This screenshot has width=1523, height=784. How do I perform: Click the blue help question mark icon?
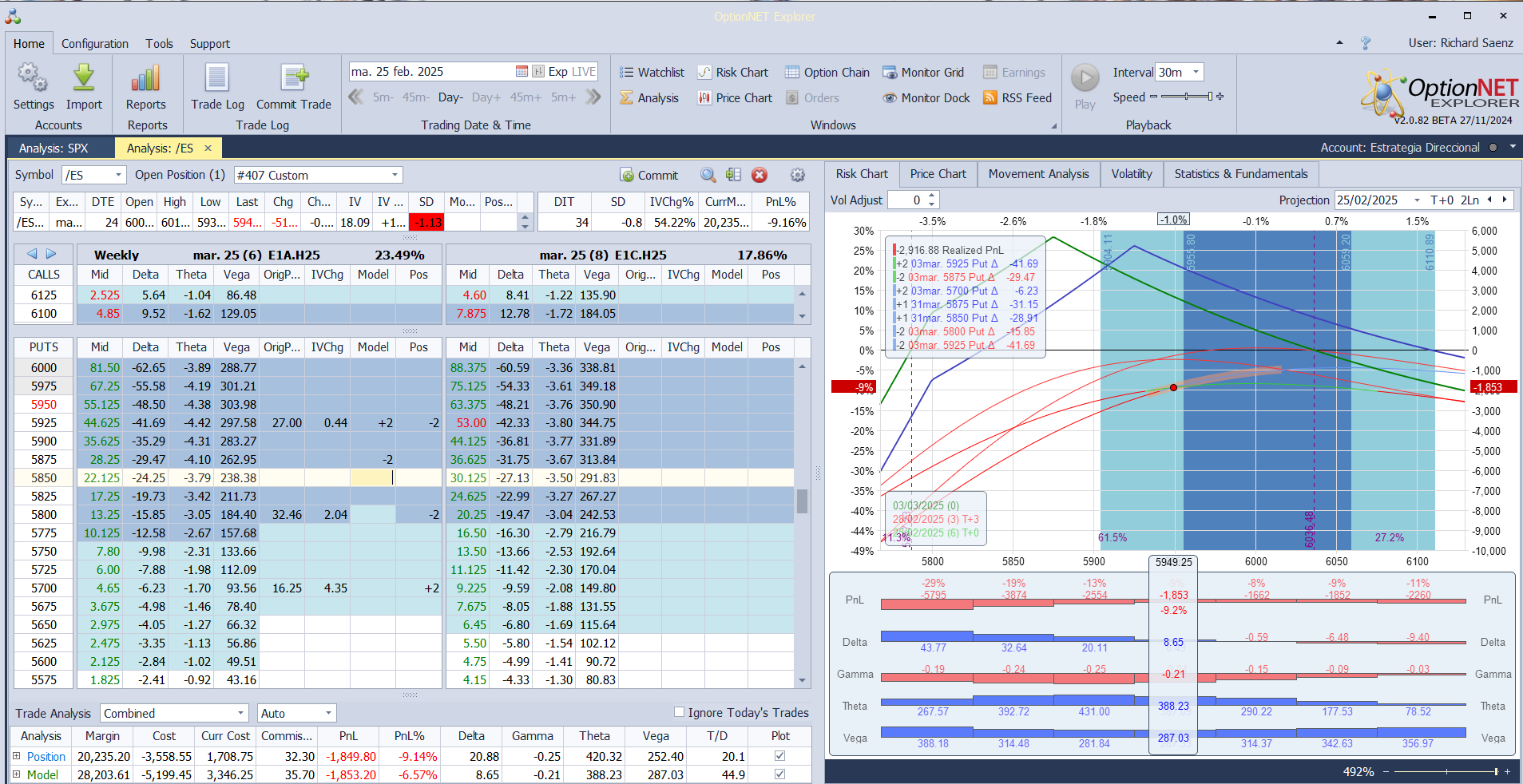click(x=1366, y=43)
